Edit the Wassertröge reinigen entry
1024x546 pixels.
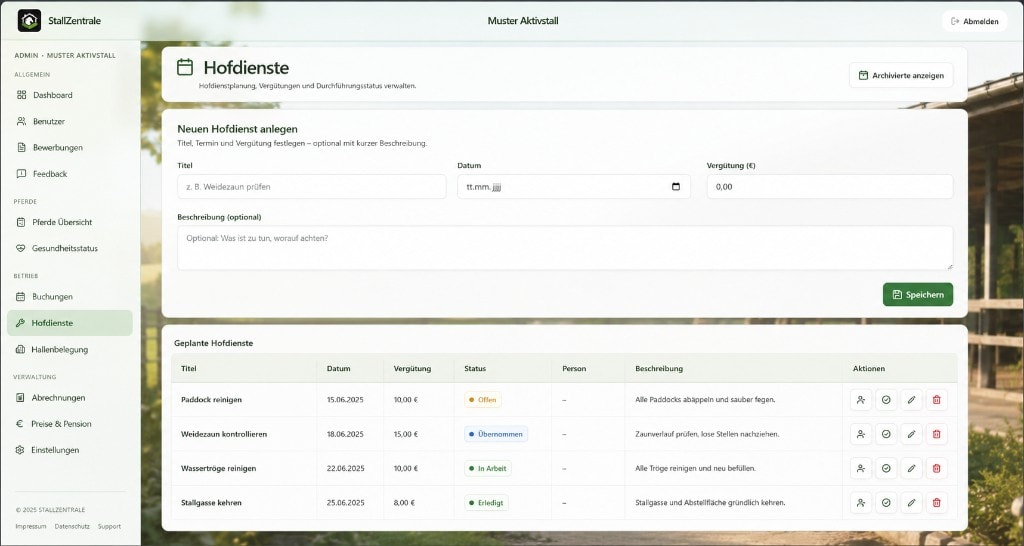[912, 468]
